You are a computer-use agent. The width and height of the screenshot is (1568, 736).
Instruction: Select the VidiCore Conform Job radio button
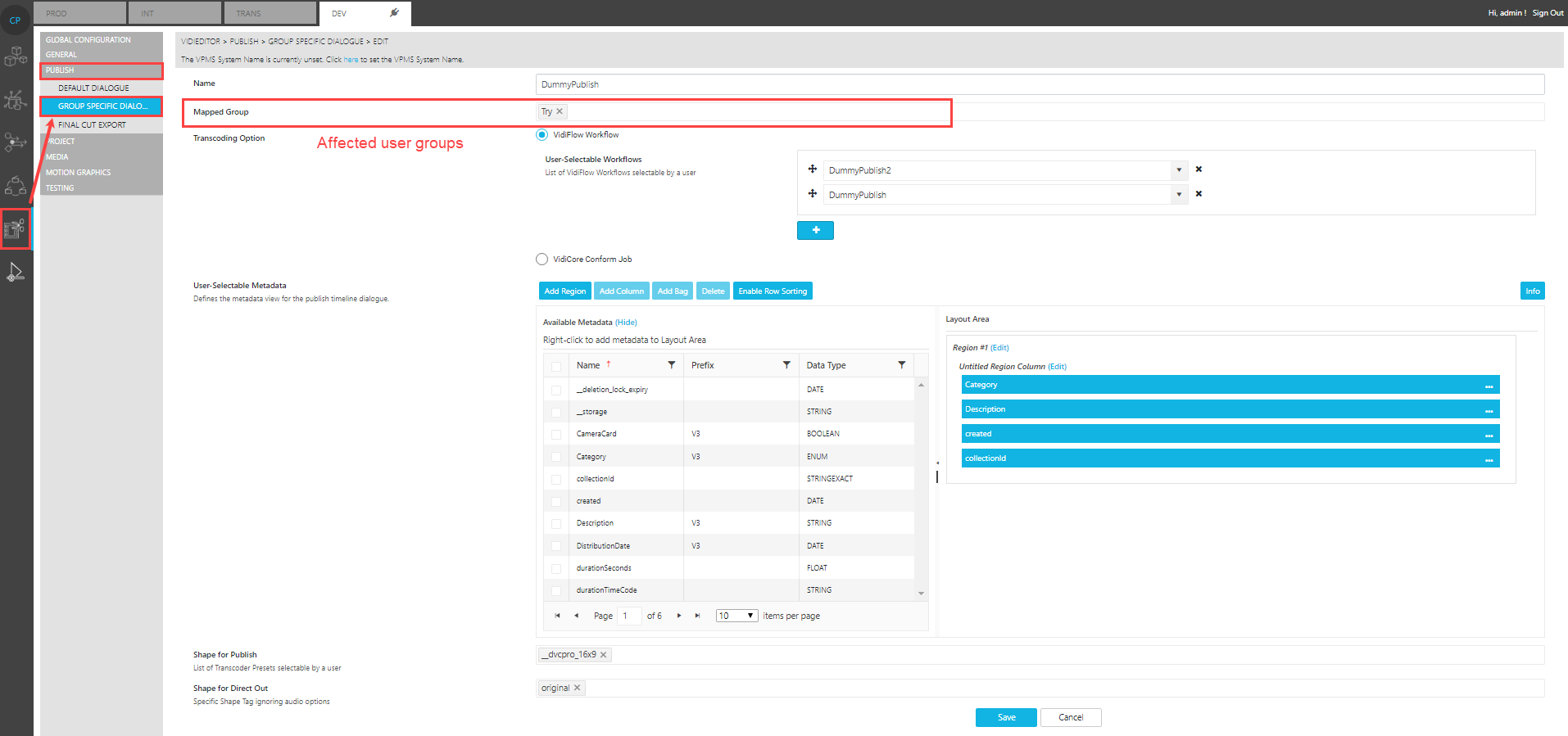tap(542, 260)
